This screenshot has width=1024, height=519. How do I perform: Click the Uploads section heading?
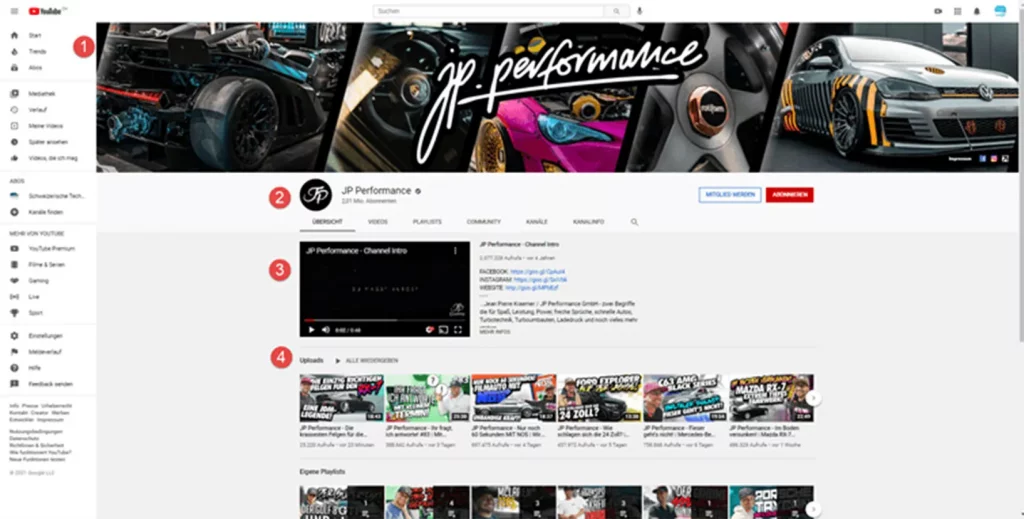pos(312,360)
